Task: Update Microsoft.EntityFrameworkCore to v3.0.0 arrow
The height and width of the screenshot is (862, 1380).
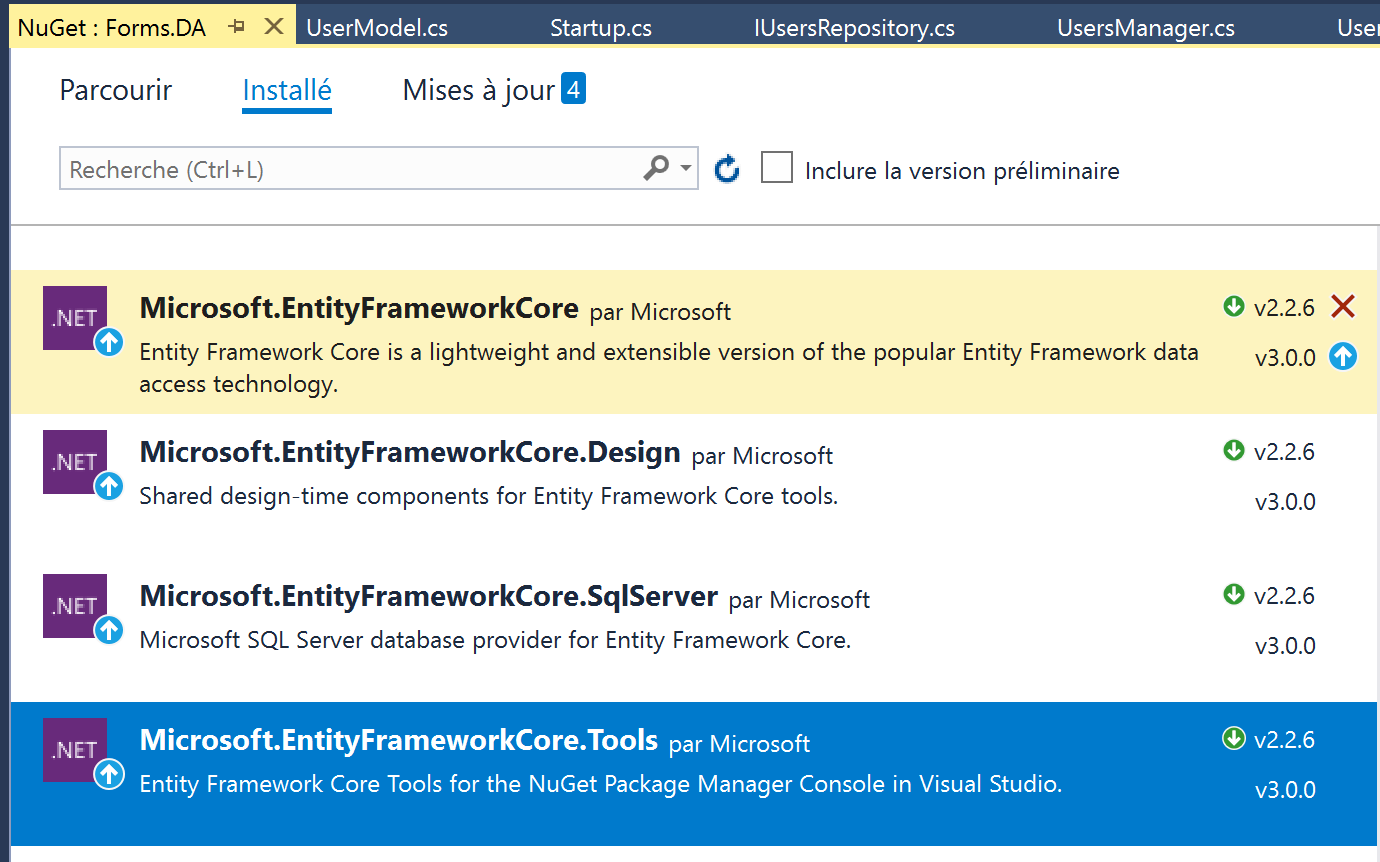Action: click(x=1343, y=356)
